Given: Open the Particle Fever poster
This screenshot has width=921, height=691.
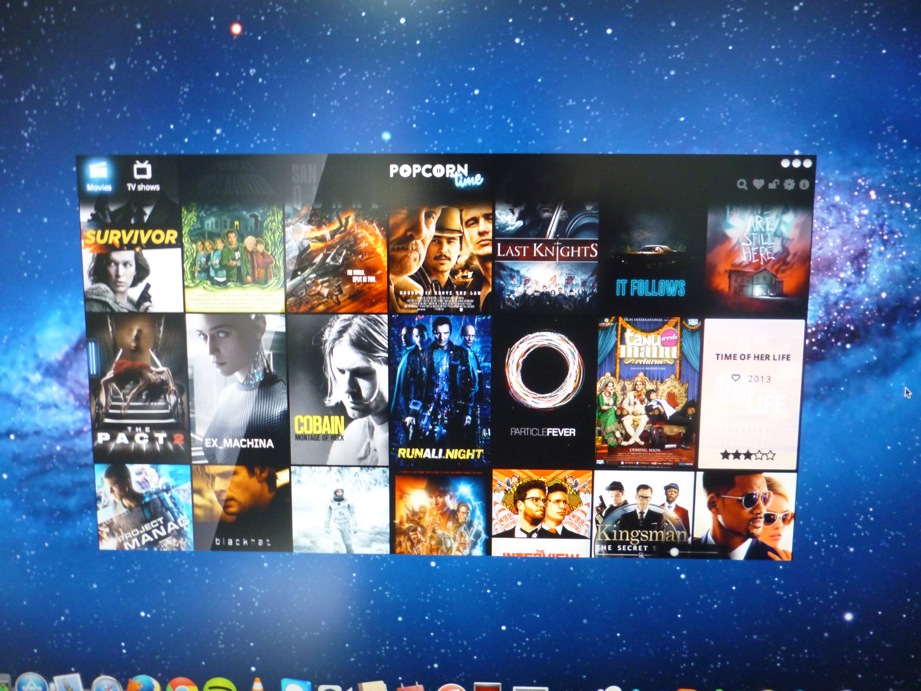Looking at the screenshot, I should (x=544, y=393).
